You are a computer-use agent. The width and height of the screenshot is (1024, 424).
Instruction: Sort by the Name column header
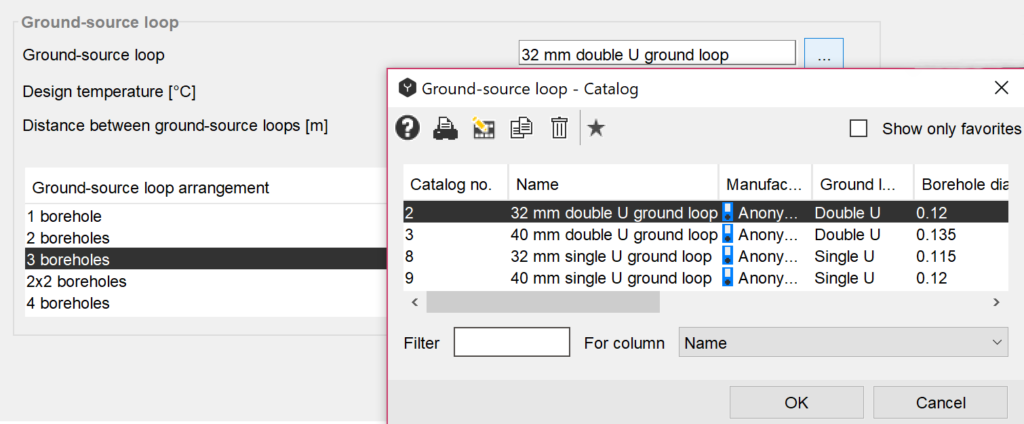(x=612, y=185)
